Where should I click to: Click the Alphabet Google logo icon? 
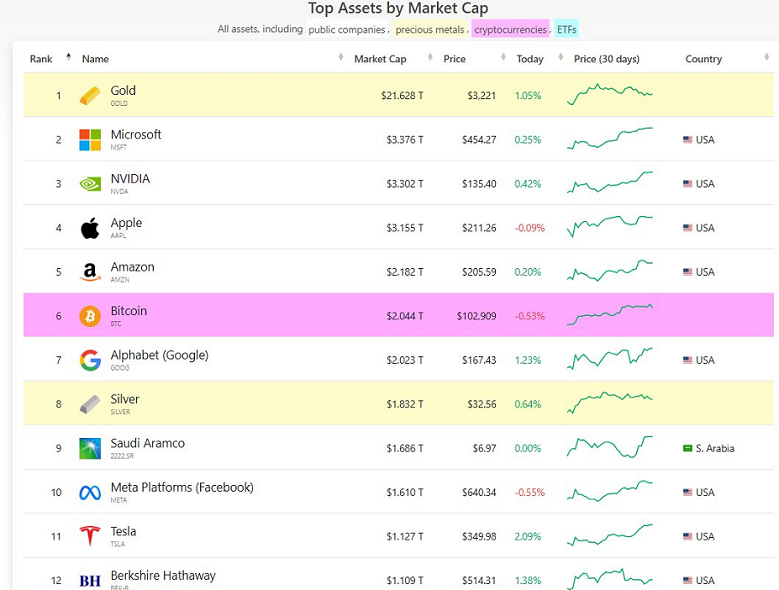(x=90, y=360)
